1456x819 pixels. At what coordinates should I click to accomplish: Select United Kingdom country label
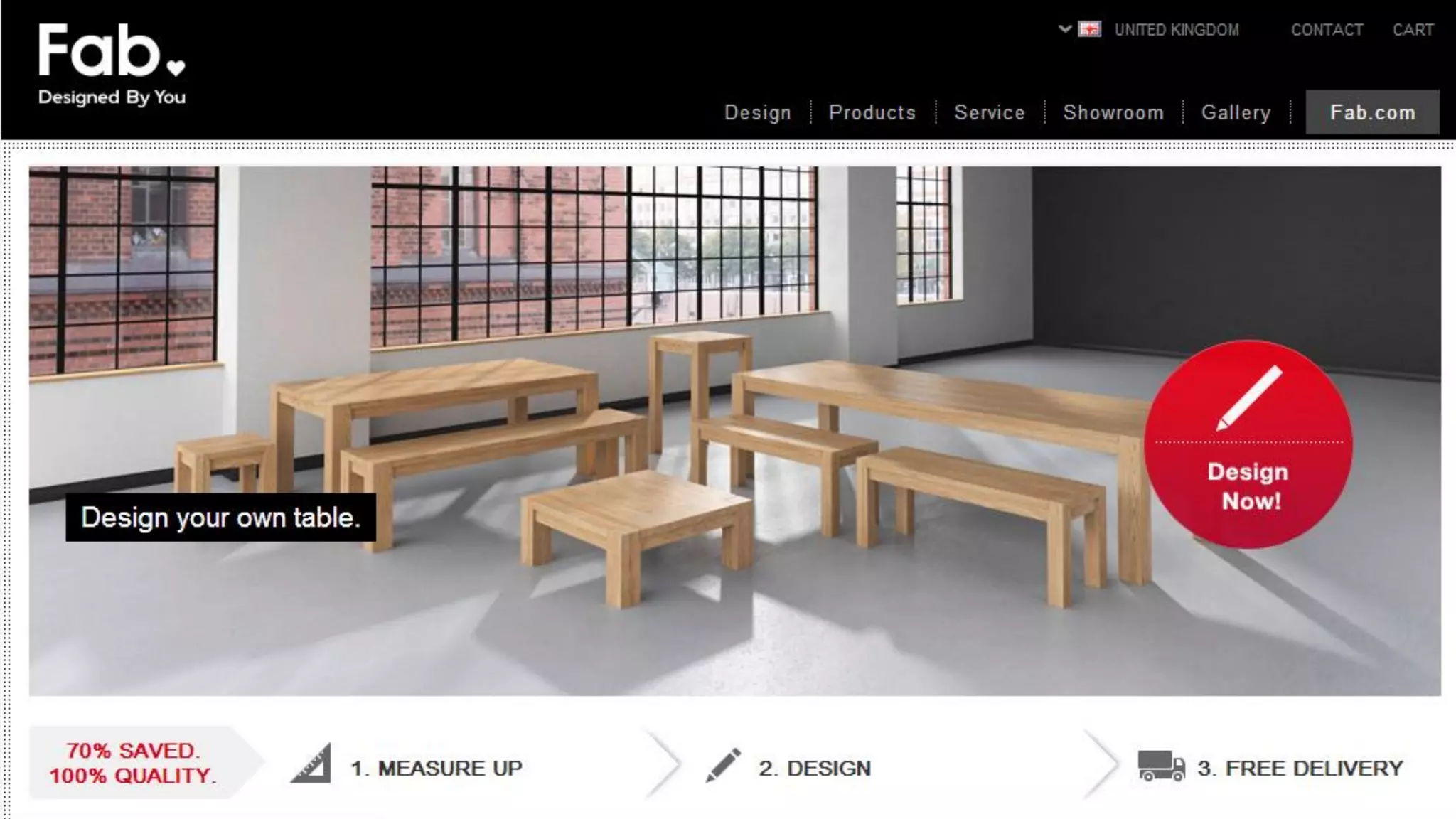(1177, 30)
